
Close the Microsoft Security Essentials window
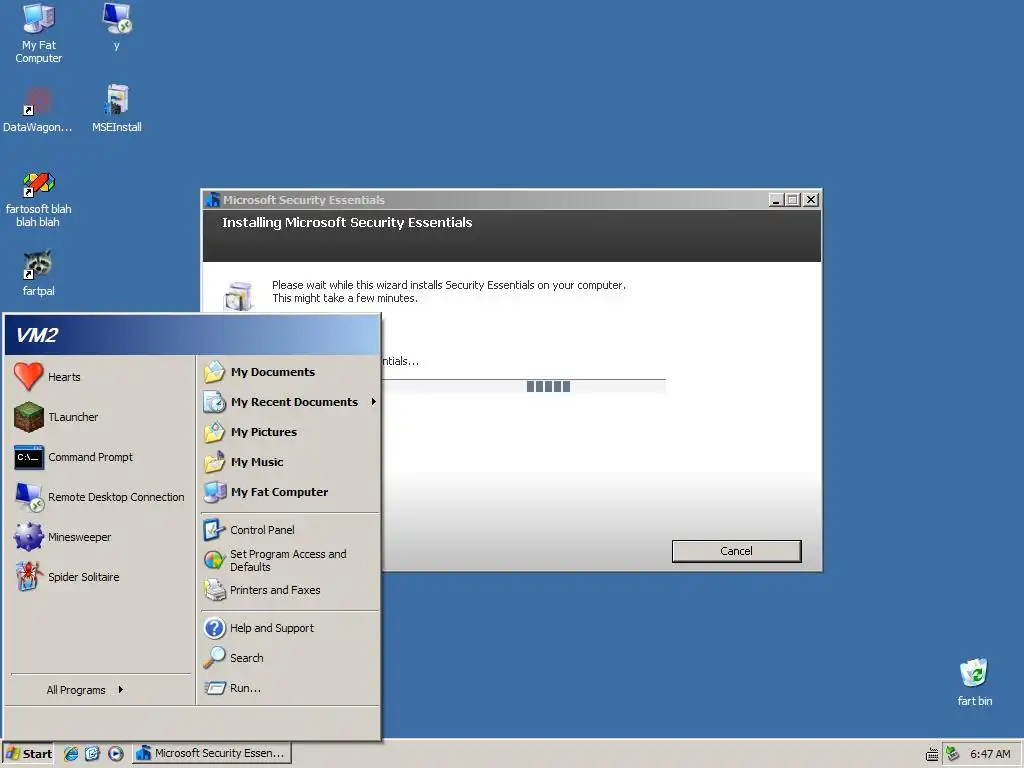click(810, 200)
